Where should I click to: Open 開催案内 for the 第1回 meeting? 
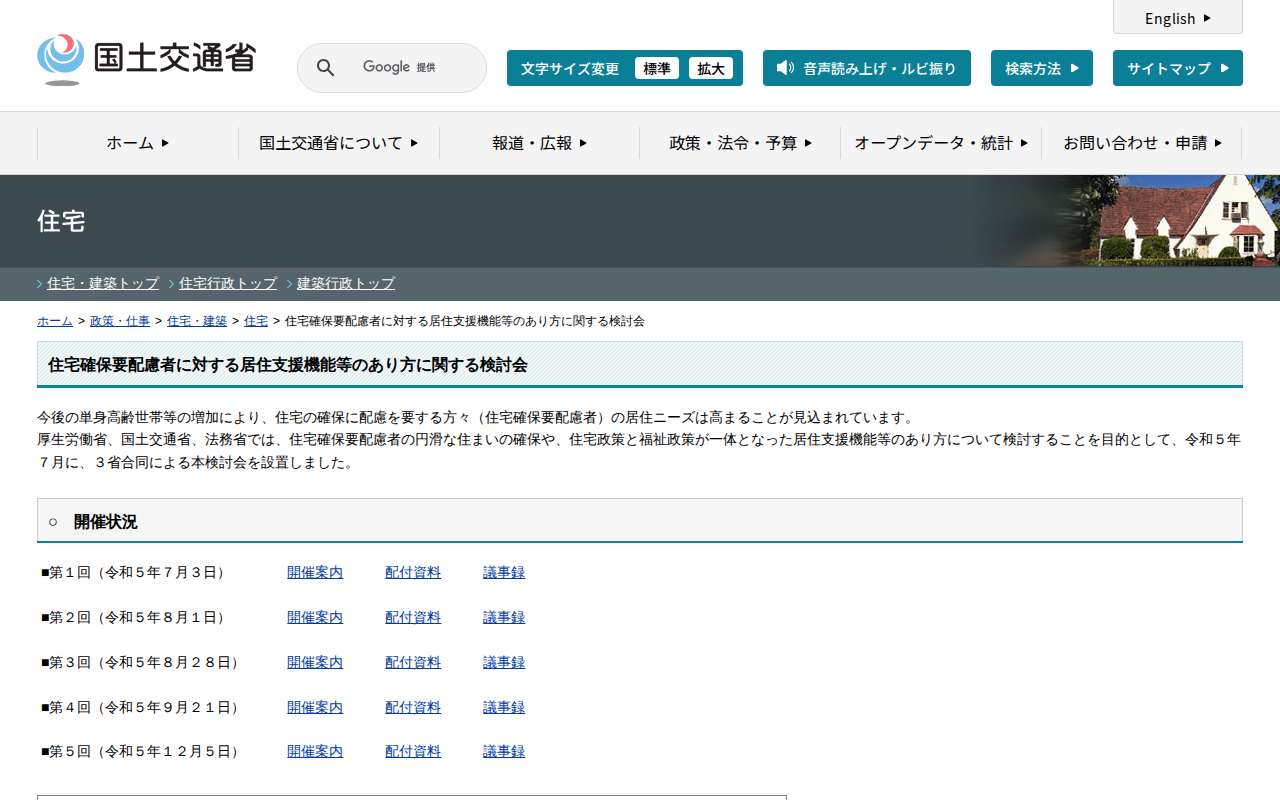(x=314, y=573)
